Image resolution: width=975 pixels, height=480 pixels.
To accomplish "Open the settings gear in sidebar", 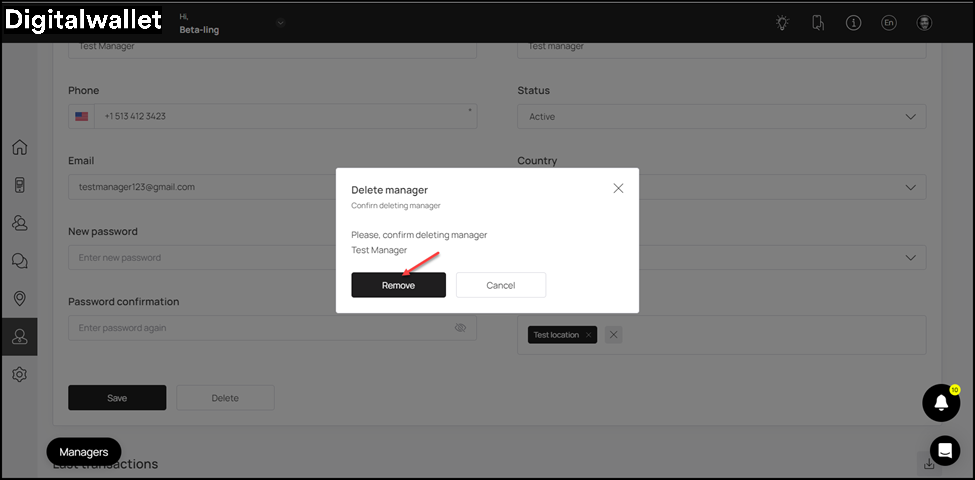I will [x=20, y=375].
